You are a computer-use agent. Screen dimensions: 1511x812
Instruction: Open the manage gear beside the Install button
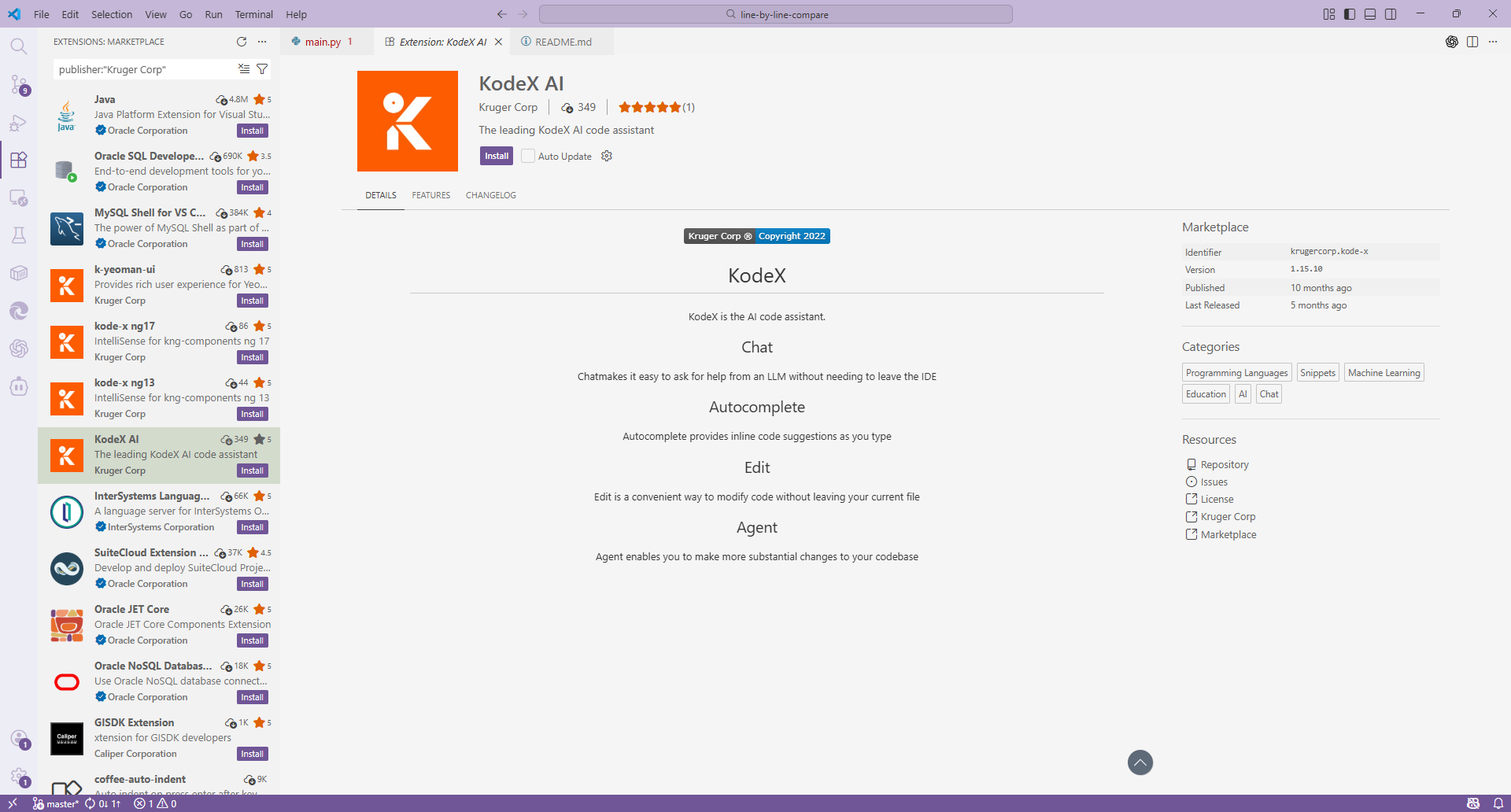[606, 156]
